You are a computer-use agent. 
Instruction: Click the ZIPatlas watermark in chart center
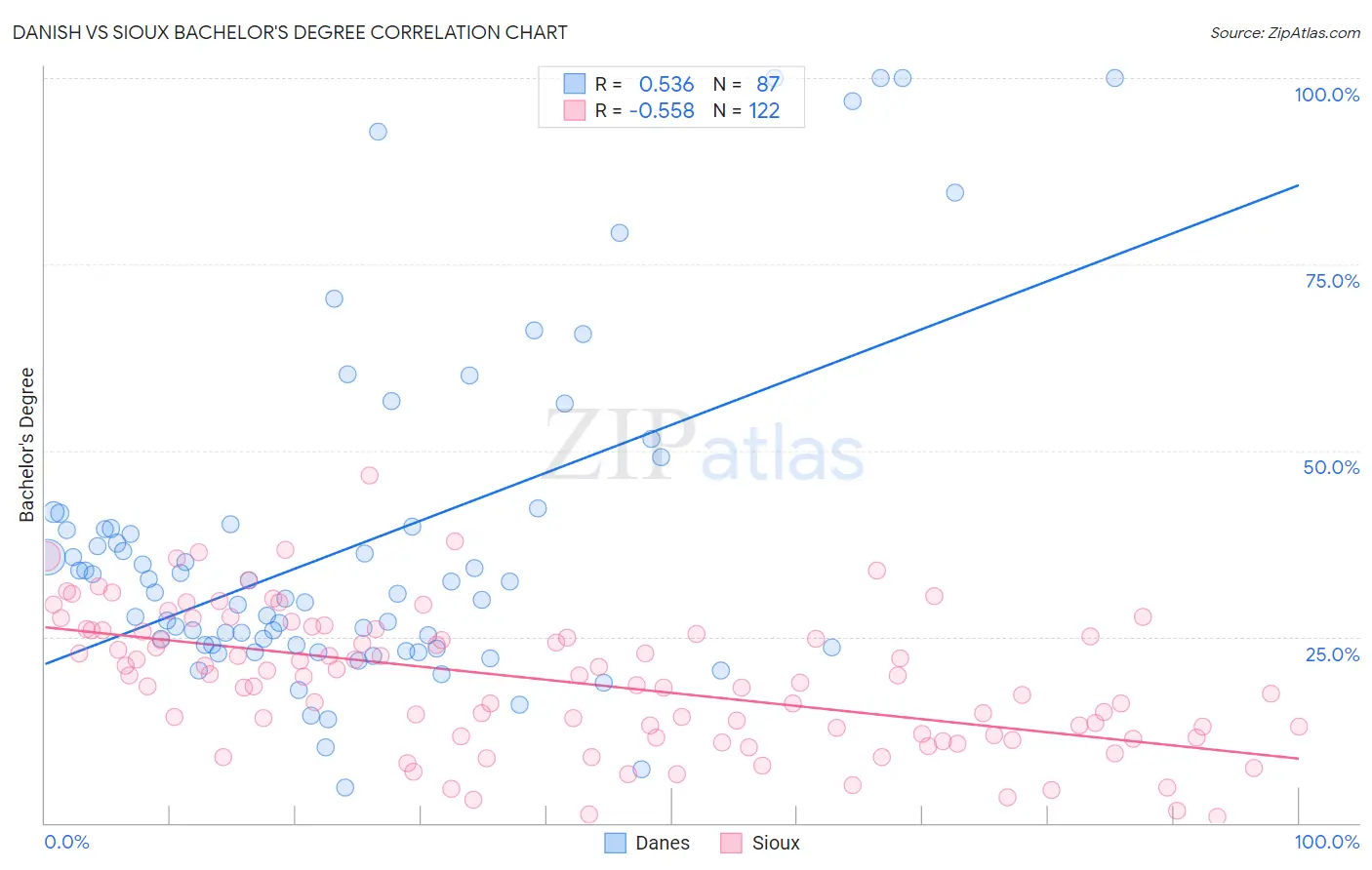[705, 447]
